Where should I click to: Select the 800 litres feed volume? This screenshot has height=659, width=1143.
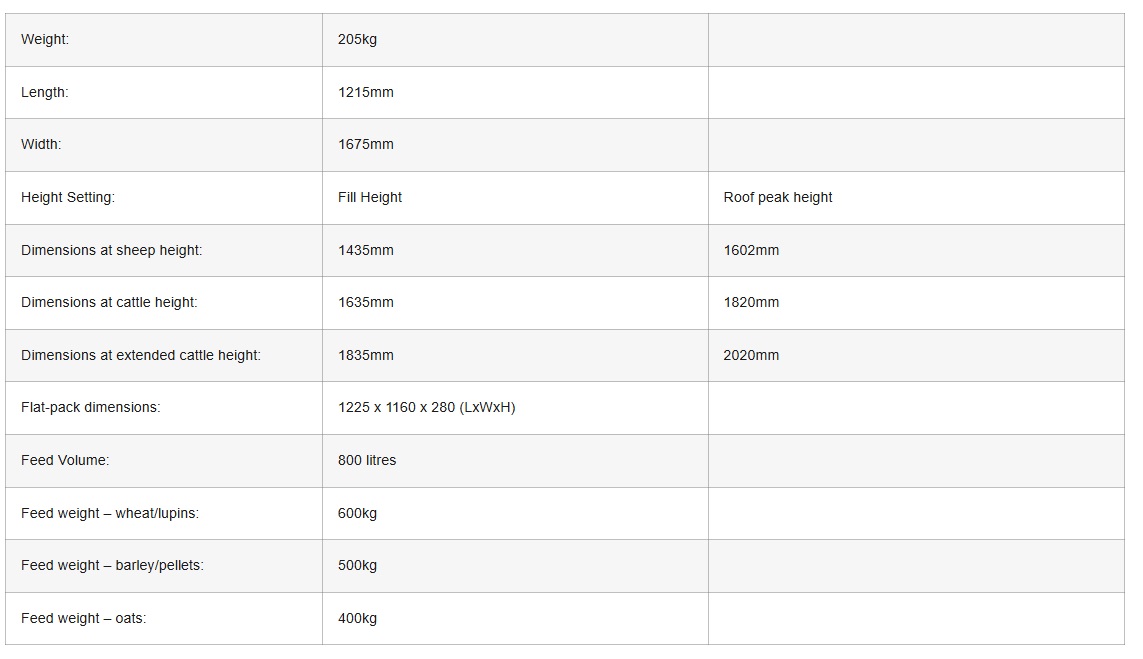coord(367,461)
